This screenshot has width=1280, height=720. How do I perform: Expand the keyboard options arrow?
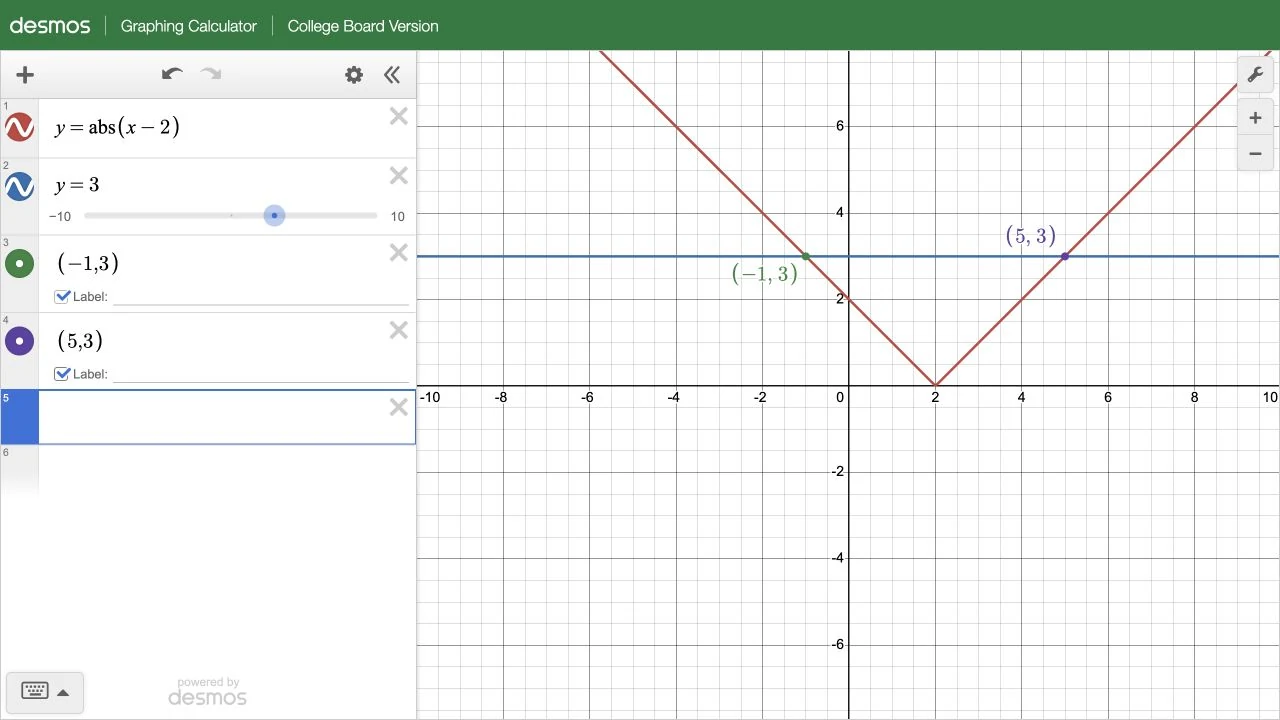point(63,692)
